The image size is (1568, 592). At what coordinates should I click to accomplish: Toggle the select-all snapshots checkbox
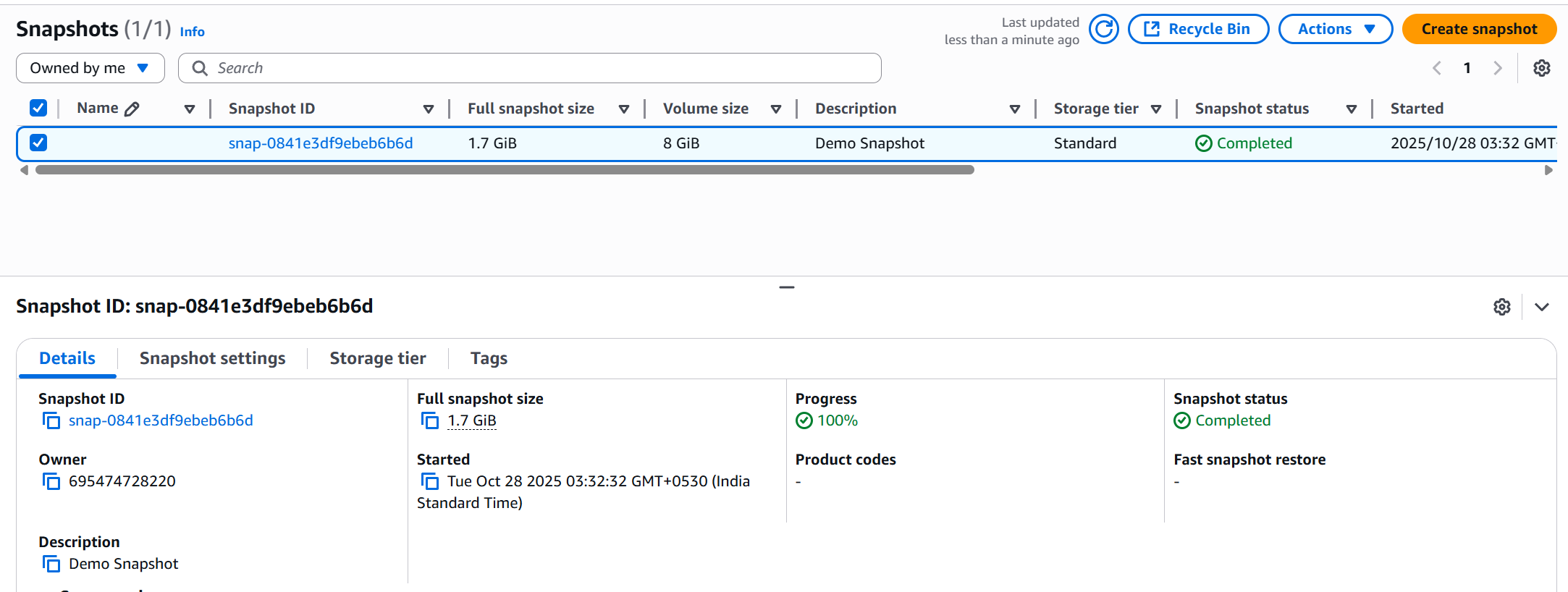click(x=38, y=109)
